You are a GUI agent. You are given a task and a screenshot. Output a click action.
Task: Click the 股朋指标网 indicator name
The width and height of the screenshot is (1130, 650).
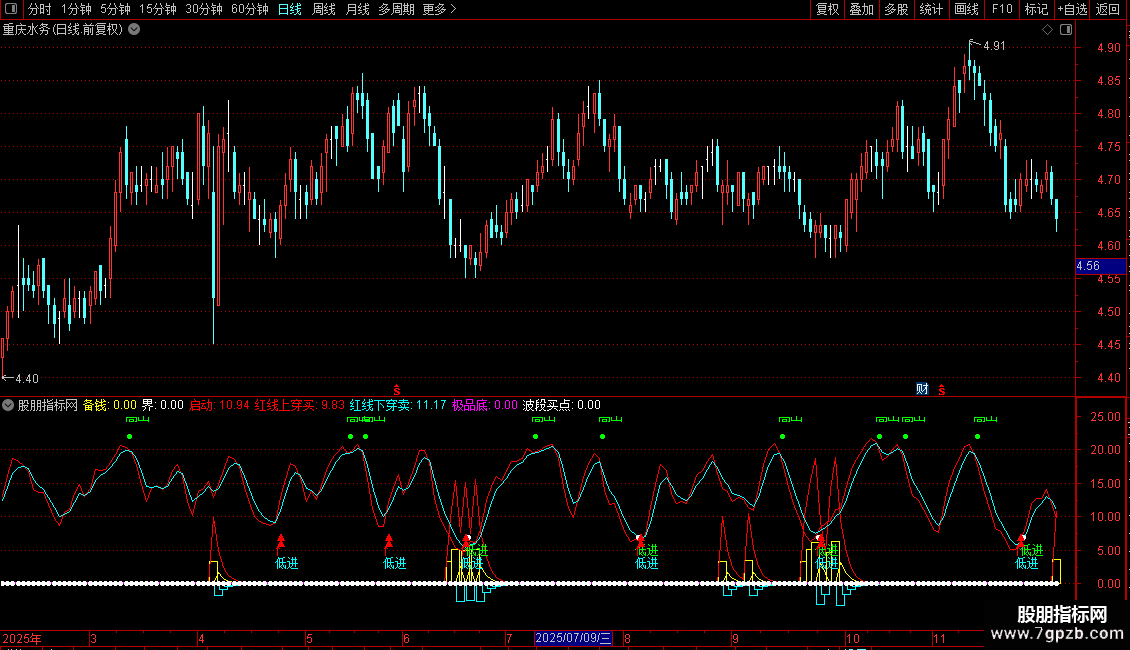(48, 406)
